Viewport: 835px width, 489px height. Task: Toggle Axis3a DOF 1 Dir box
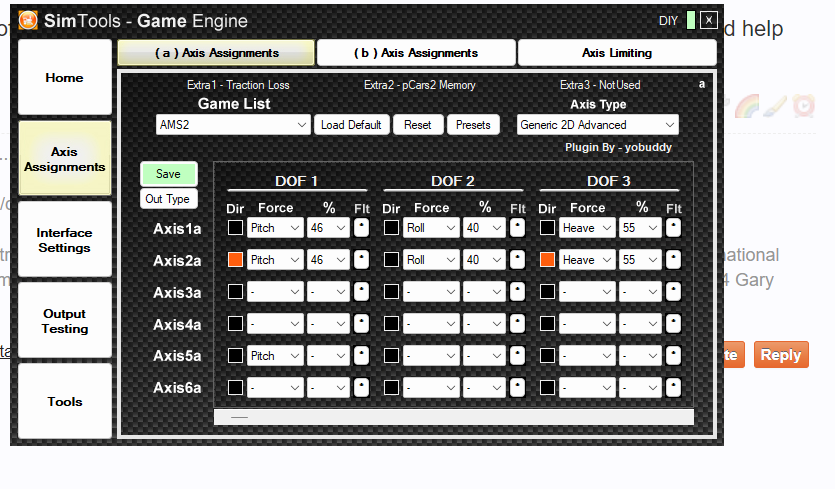point(235,291)
